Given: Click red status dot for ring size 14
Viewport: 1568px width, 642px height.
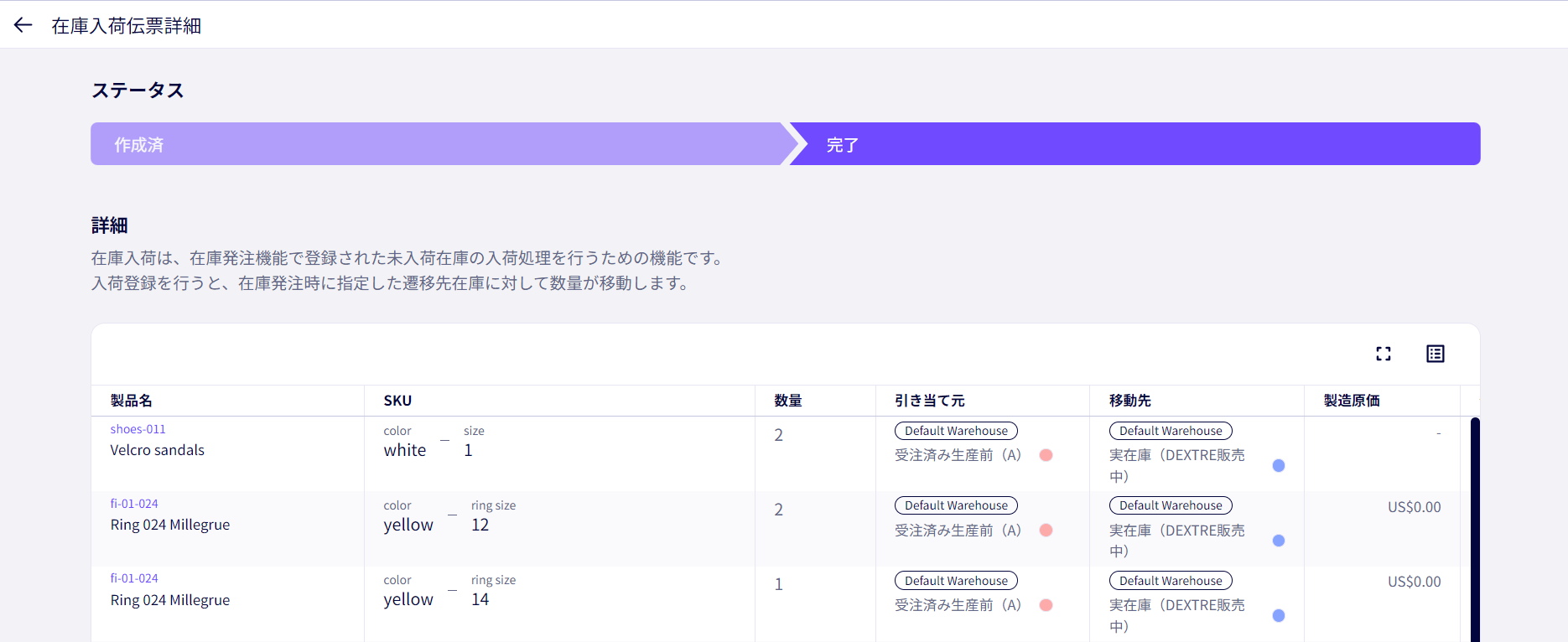Looking at the screenshot, I should 1046,605.
